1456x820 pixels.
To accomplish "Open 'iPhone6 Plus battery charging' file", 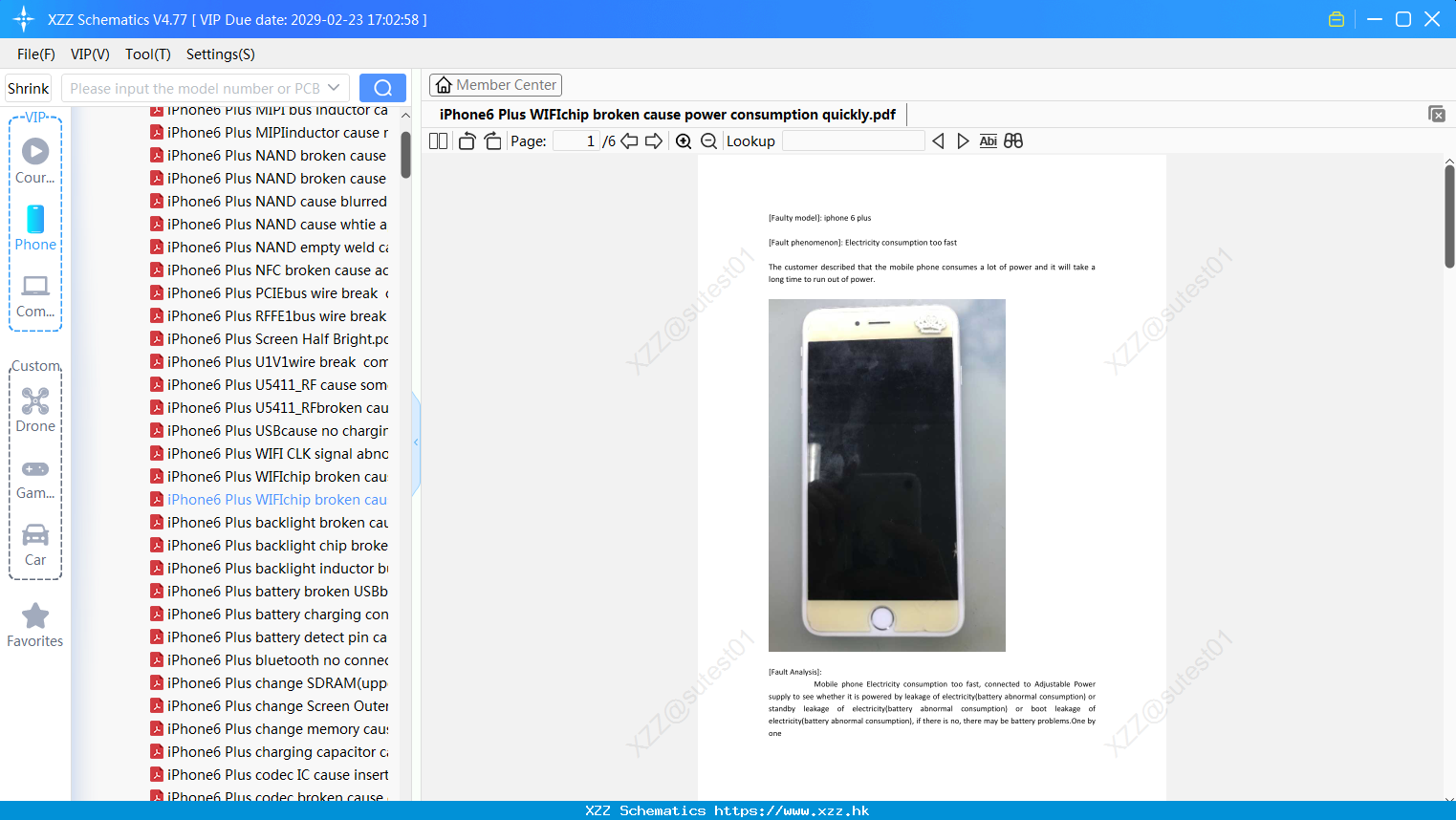I will click(x=269, y=615).
